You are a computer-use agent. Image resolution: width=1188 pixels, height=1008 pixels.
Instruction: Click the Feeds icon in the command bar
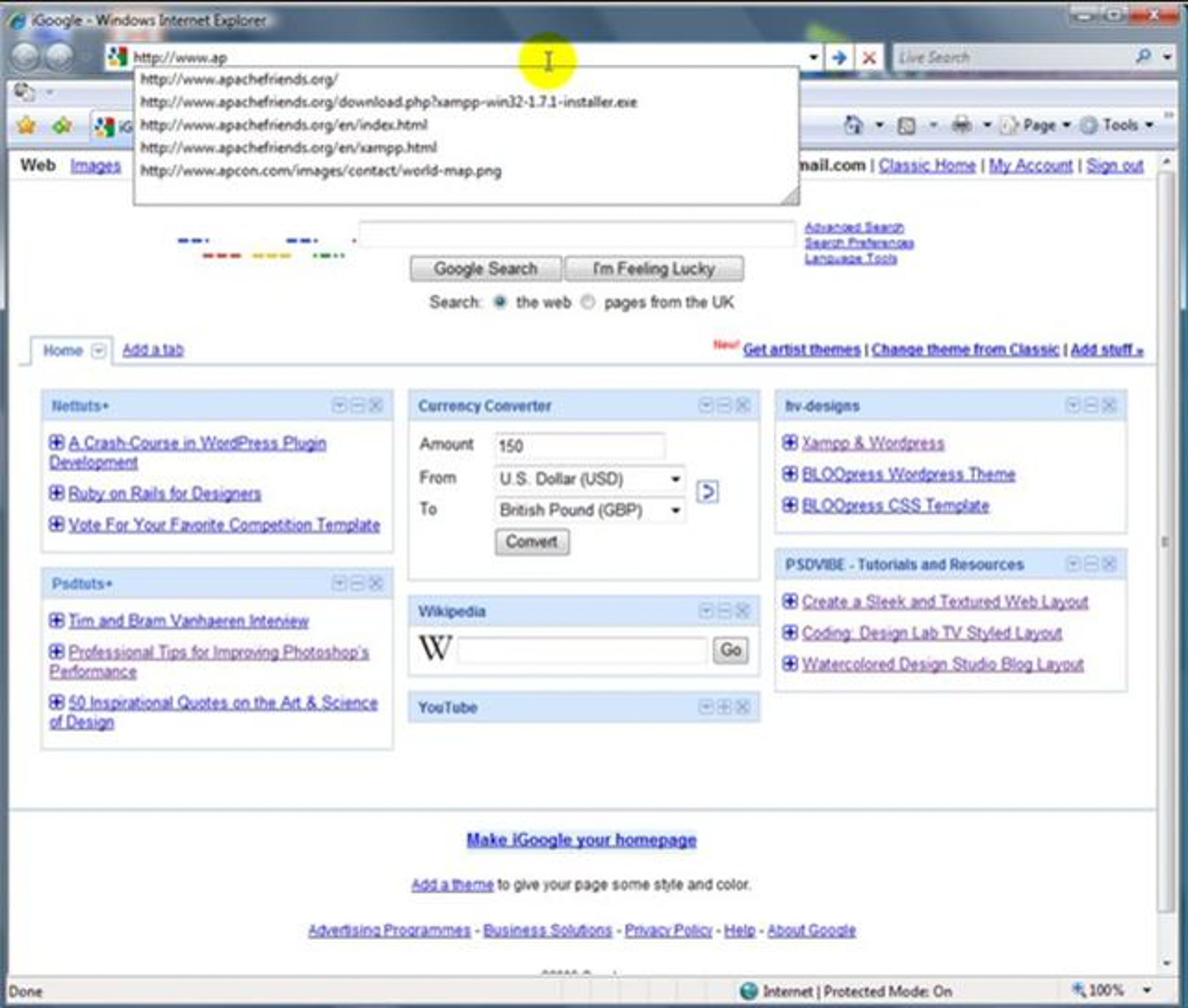(907, 126)
